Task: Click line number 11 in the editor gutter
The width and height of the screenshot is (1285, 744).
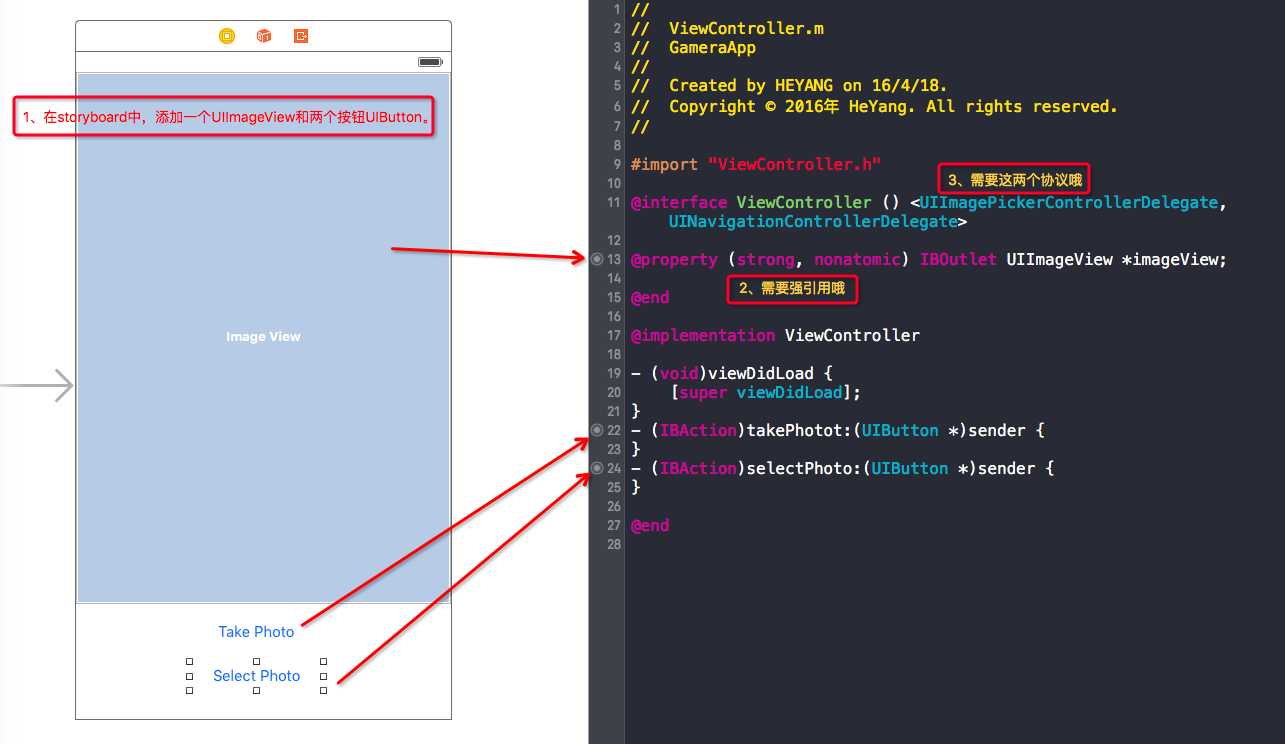Action: (x=613, y=202)
